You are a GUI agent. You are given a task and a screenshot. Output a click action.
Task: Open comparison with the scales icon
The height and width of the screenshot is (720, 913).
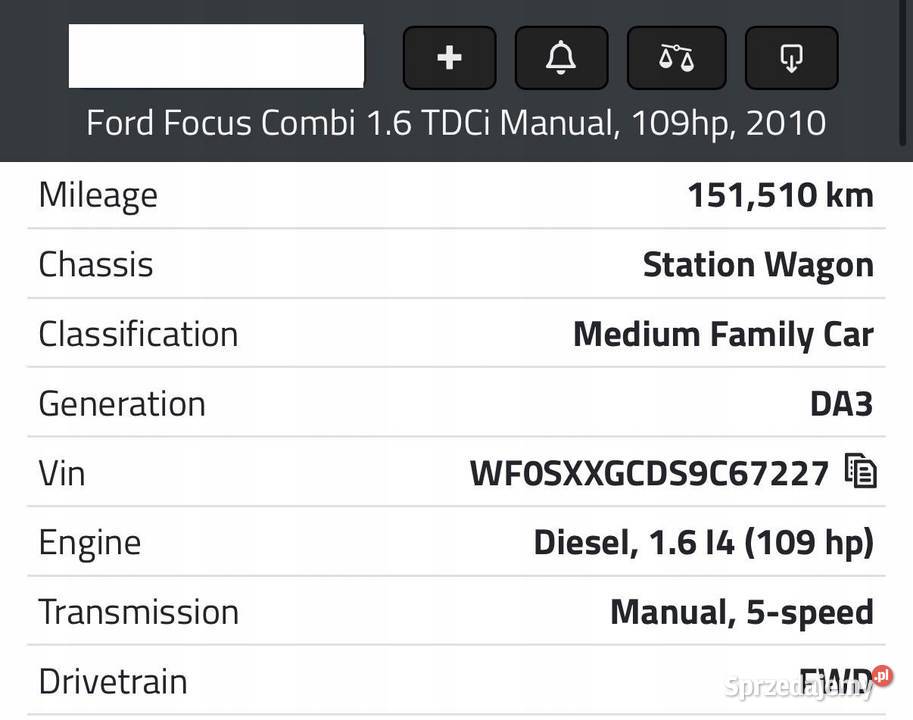[677, 58]
